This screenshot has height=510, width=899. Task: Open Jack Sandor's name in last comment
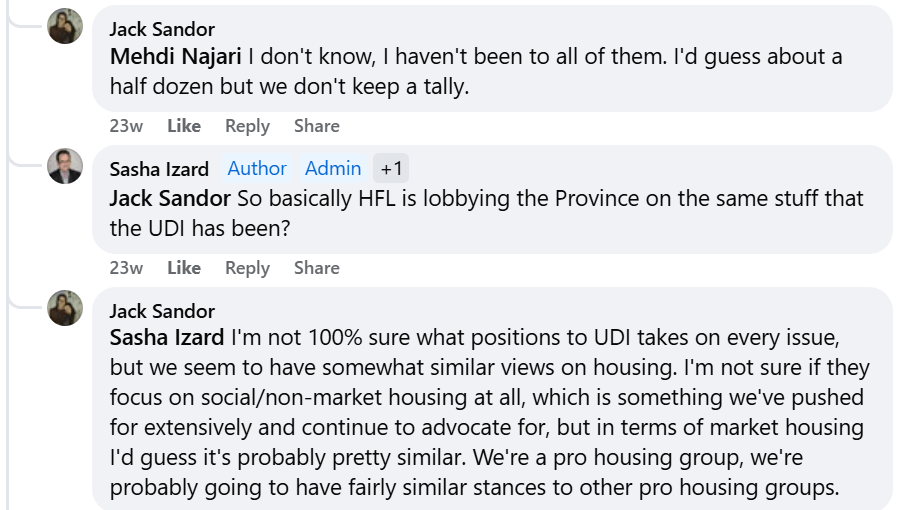[162, 311]
